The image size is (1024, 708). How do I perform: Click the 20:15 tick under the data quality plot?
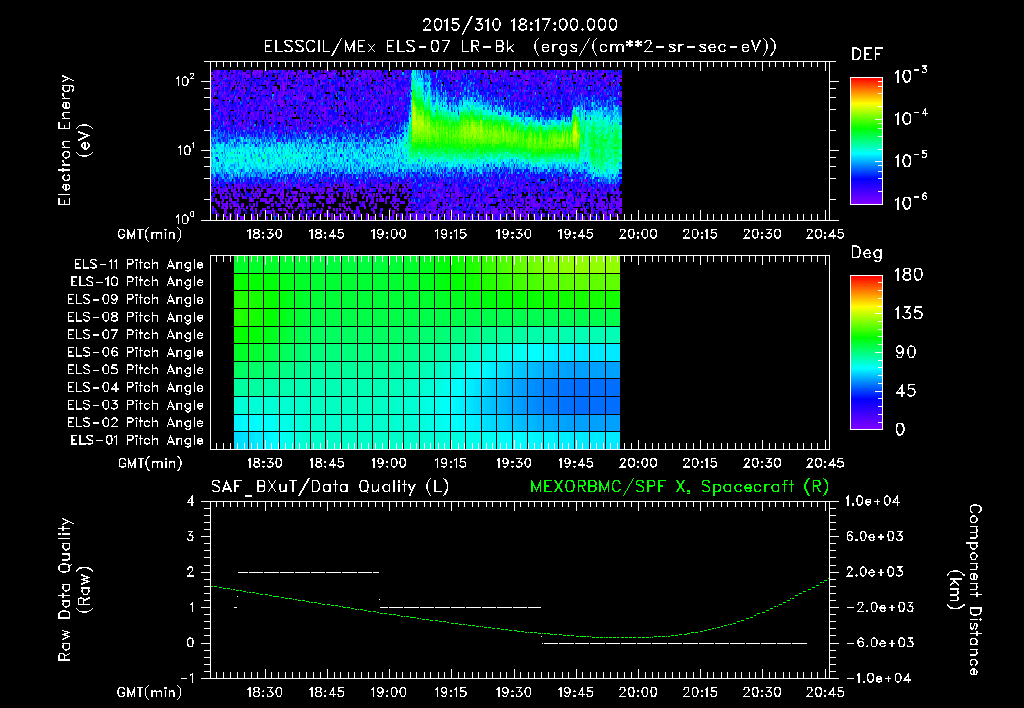click(700, 692)
